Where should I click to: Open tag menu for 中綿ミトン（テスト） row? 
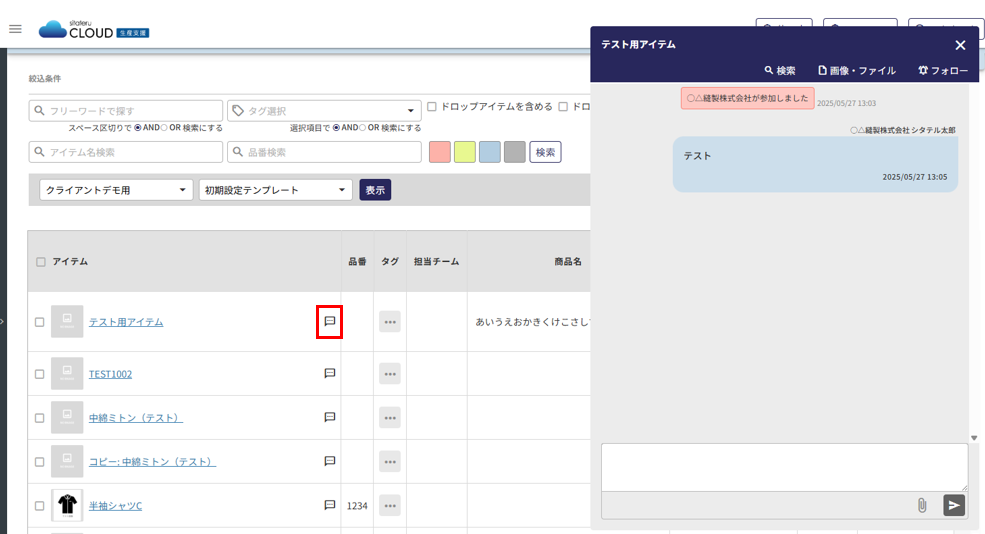(x=390, y=418)
